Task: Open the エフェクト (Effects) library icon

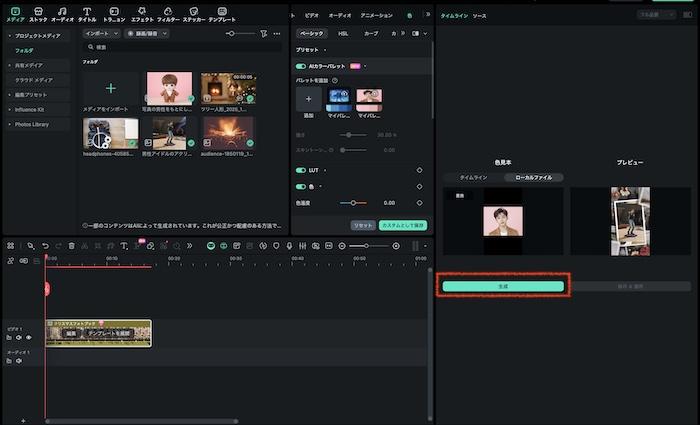Action: point(142,14)
